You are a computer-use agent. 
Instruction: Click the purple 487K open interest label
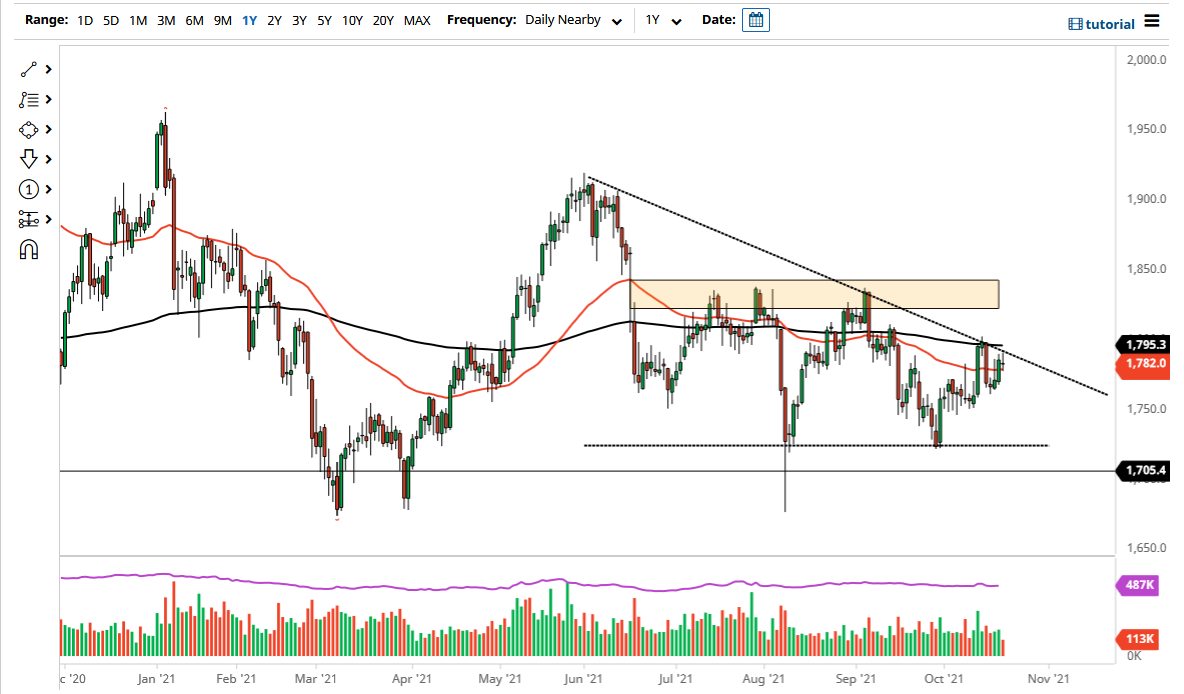1139,585
